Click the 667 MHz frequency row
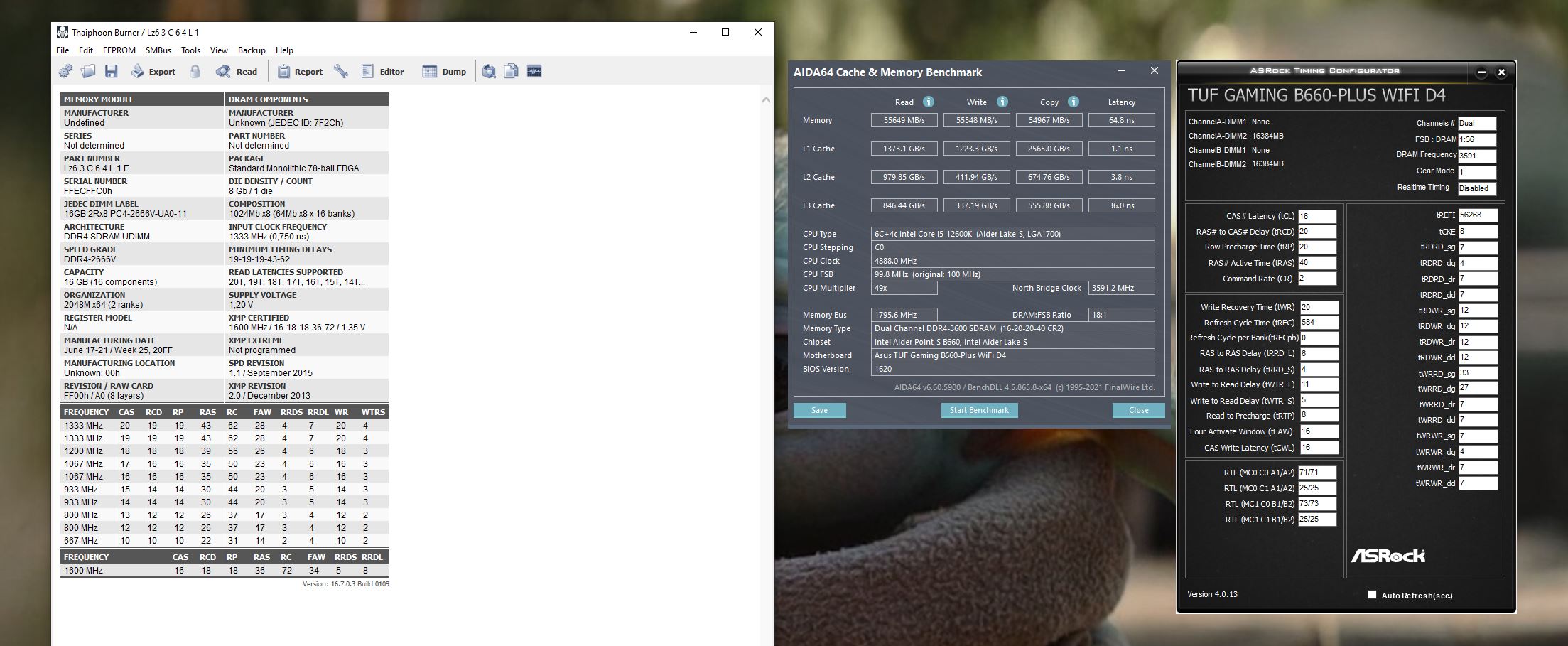Screen dimensions: 1568x646 pos(225,541)
